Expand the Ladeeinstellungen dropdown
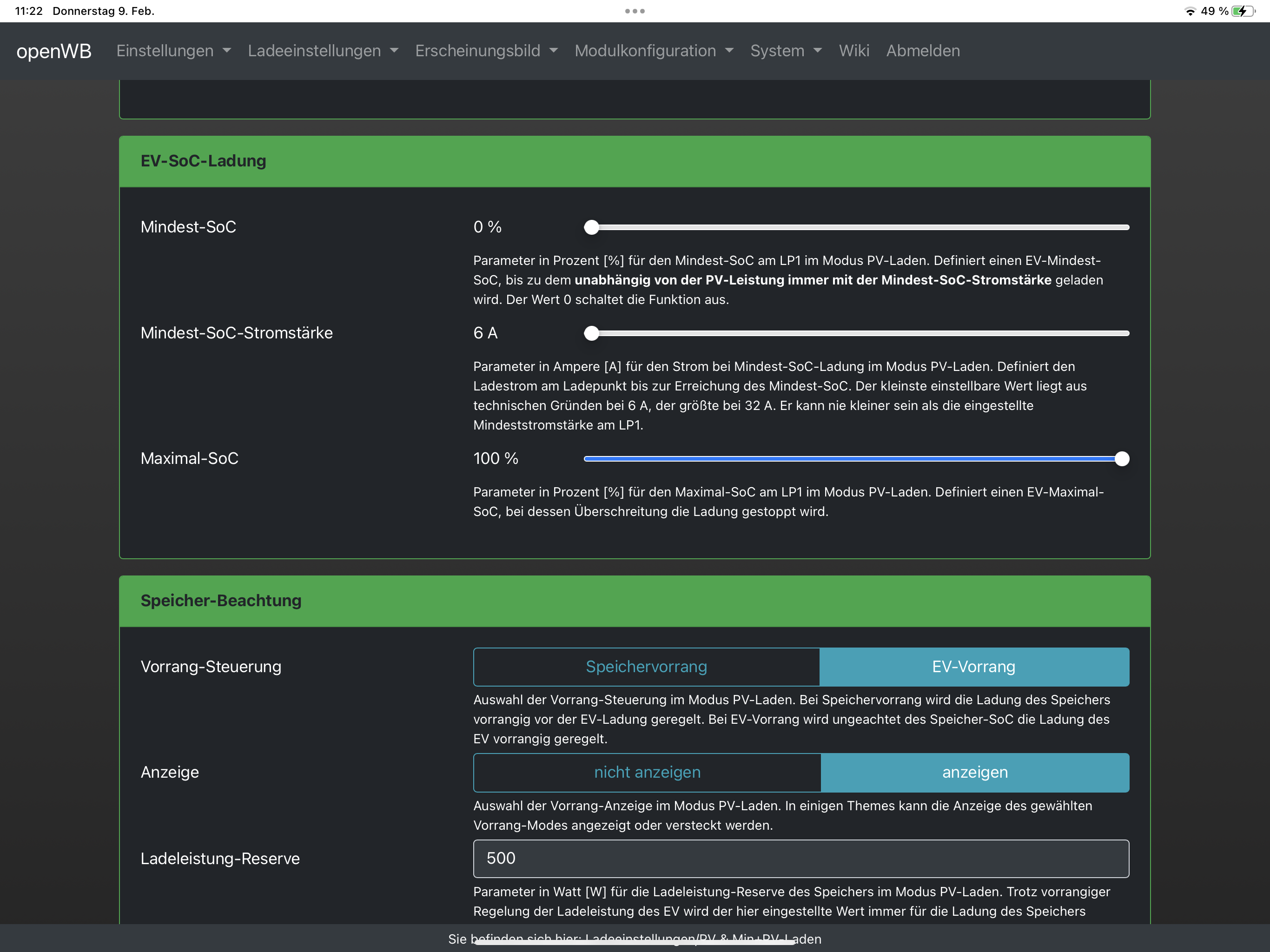This screenshot has width=1270, height=952. tap(323, 51)
